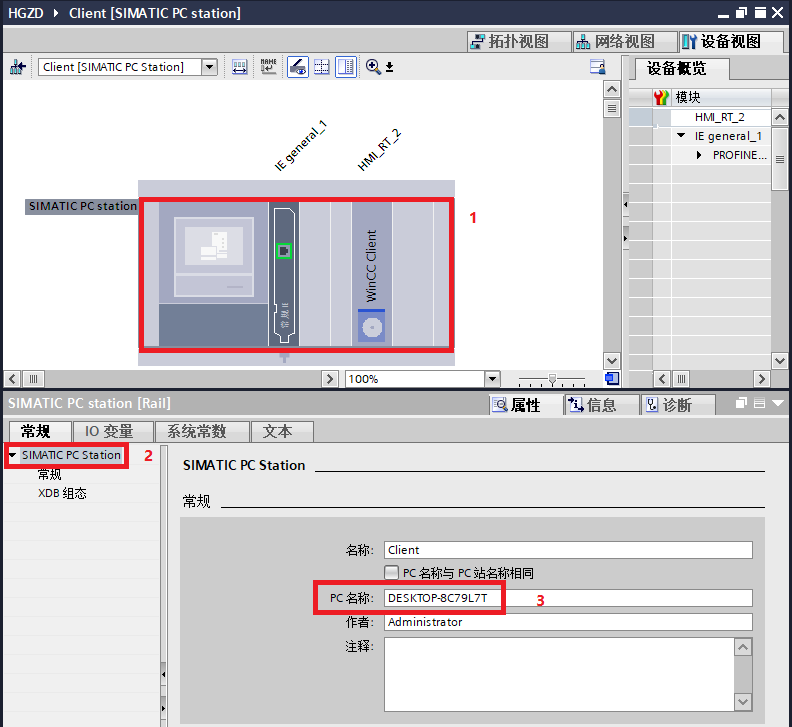
Task: Click device overview scroll down arrow
Action: 780,361
